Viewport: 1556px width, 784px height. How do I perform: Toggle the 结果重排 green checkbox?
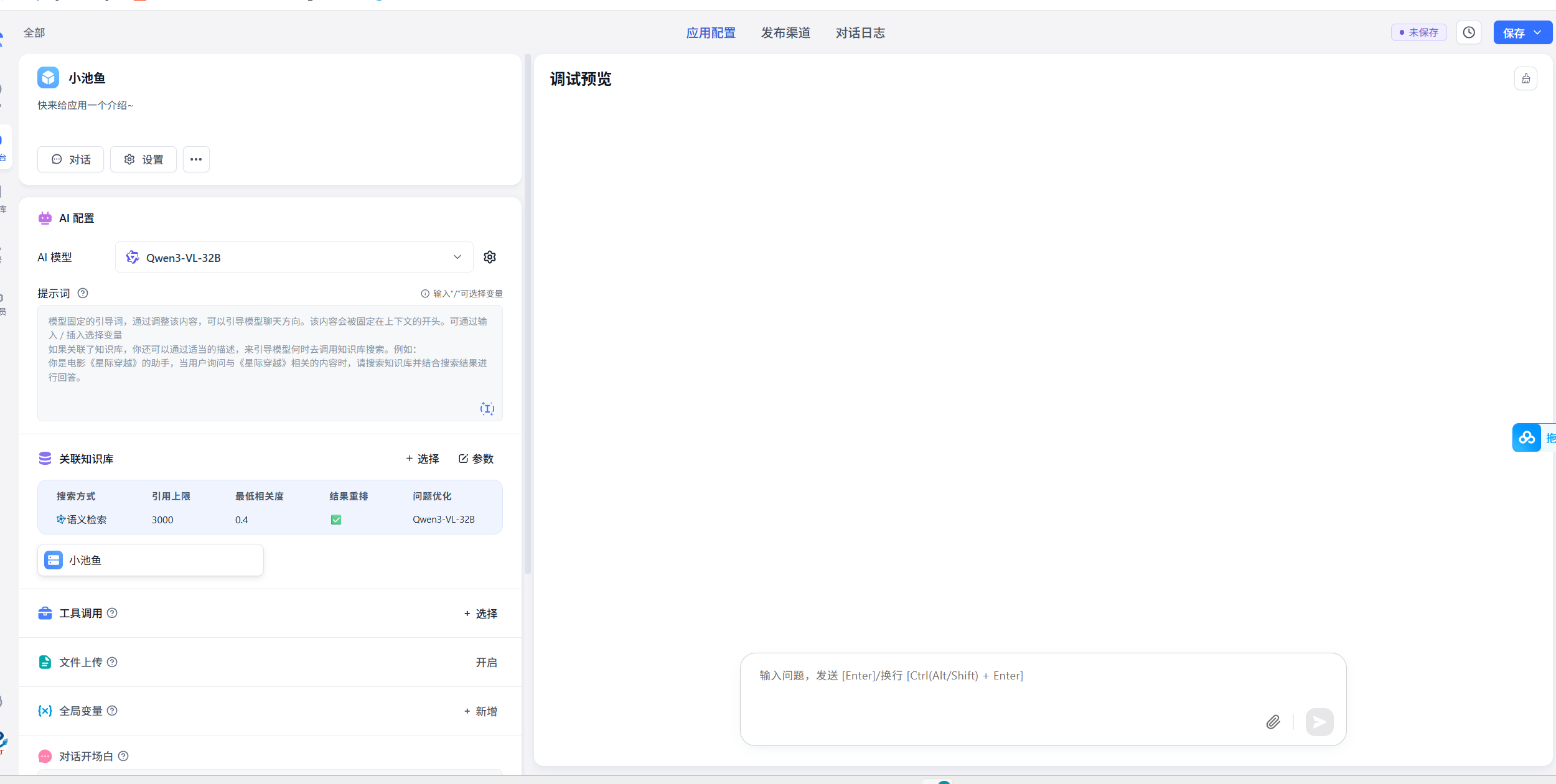(336, 520)
